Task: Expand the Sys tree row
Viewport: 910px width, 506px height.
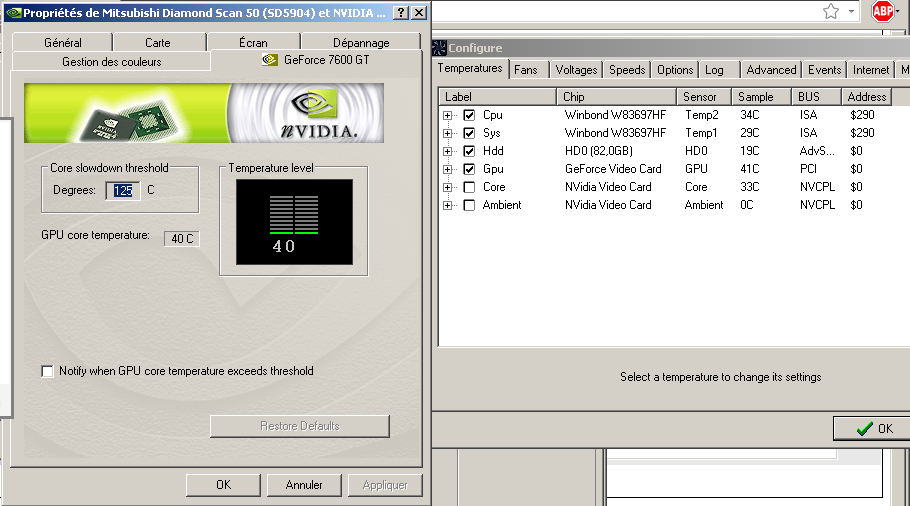Action: tap(447, 133)
